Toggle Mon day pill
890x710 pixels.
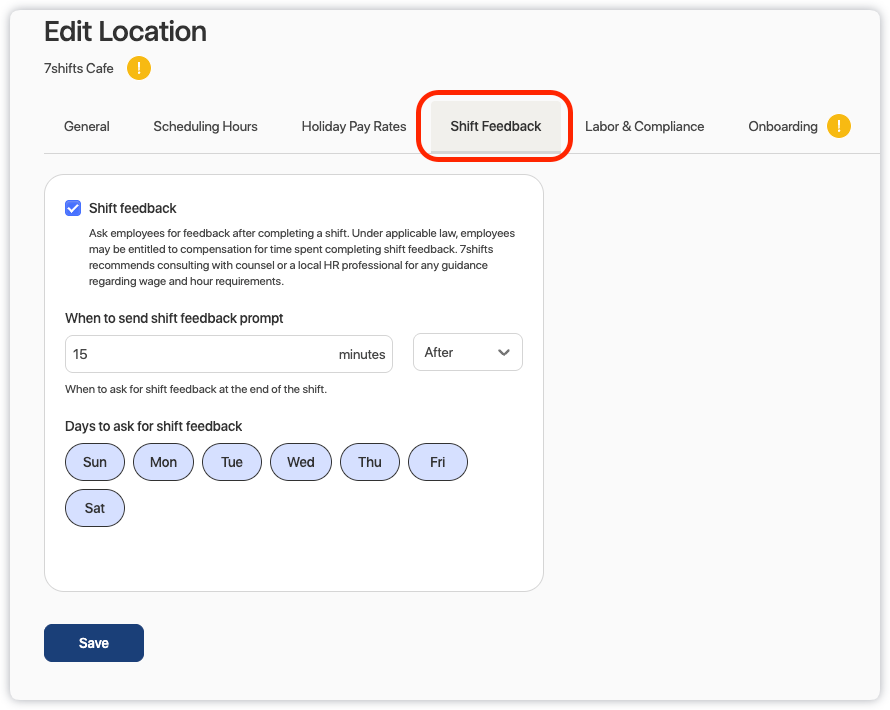[x=163, y=462]
